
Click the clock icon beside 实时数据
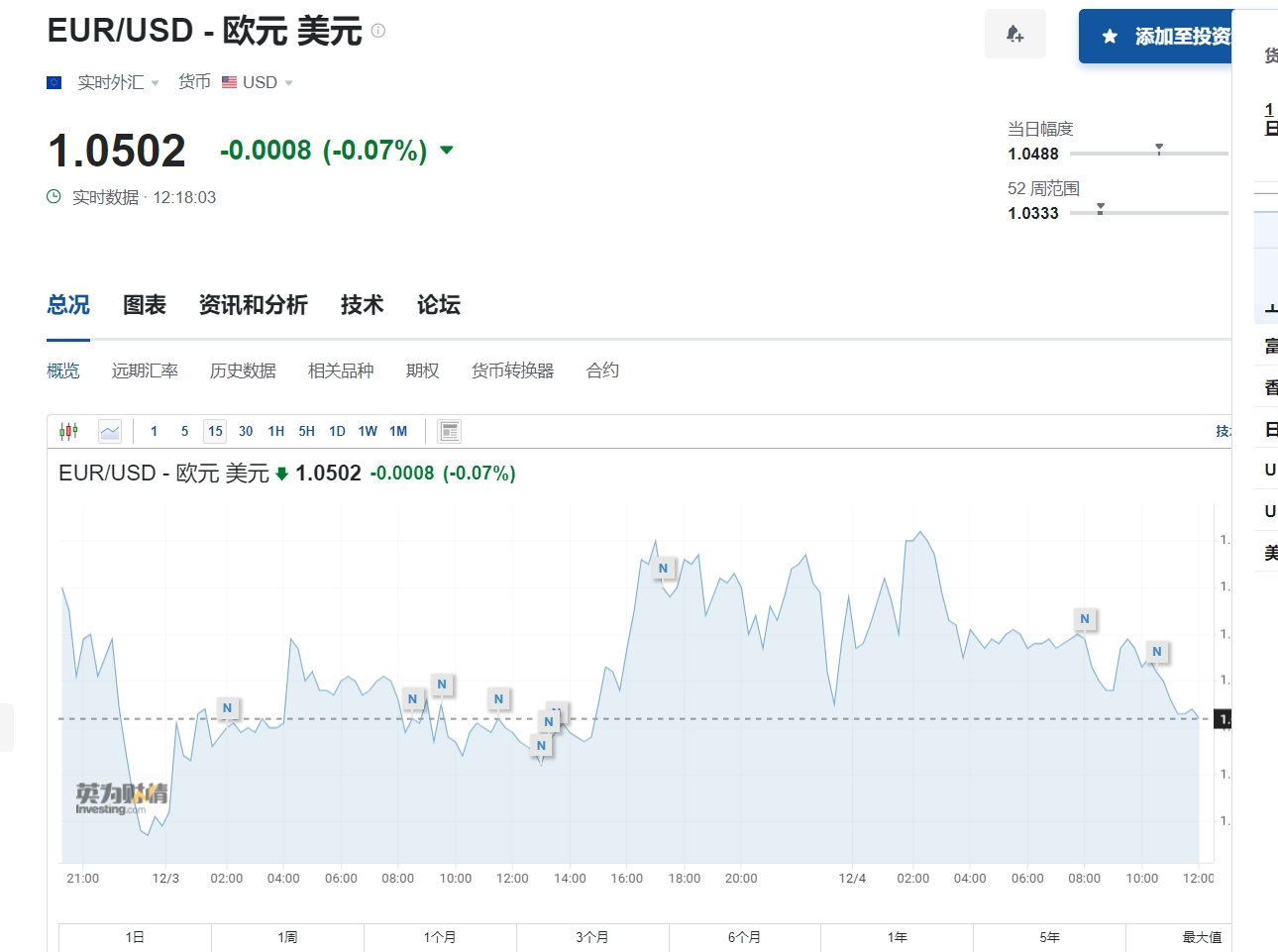pyautogui.click(x=54, y=197)
